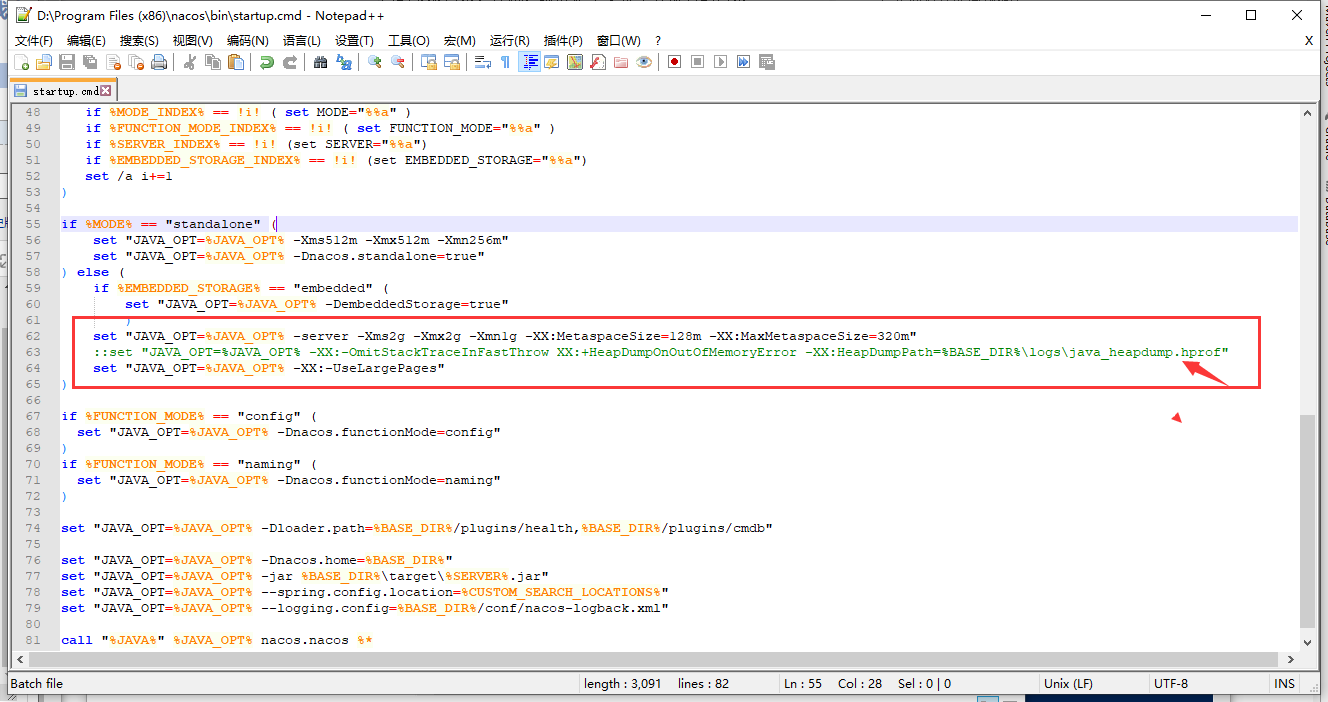Open the Function List panel icon
The width and height of the screenshot is (1328, 702).
pos(597,62)
